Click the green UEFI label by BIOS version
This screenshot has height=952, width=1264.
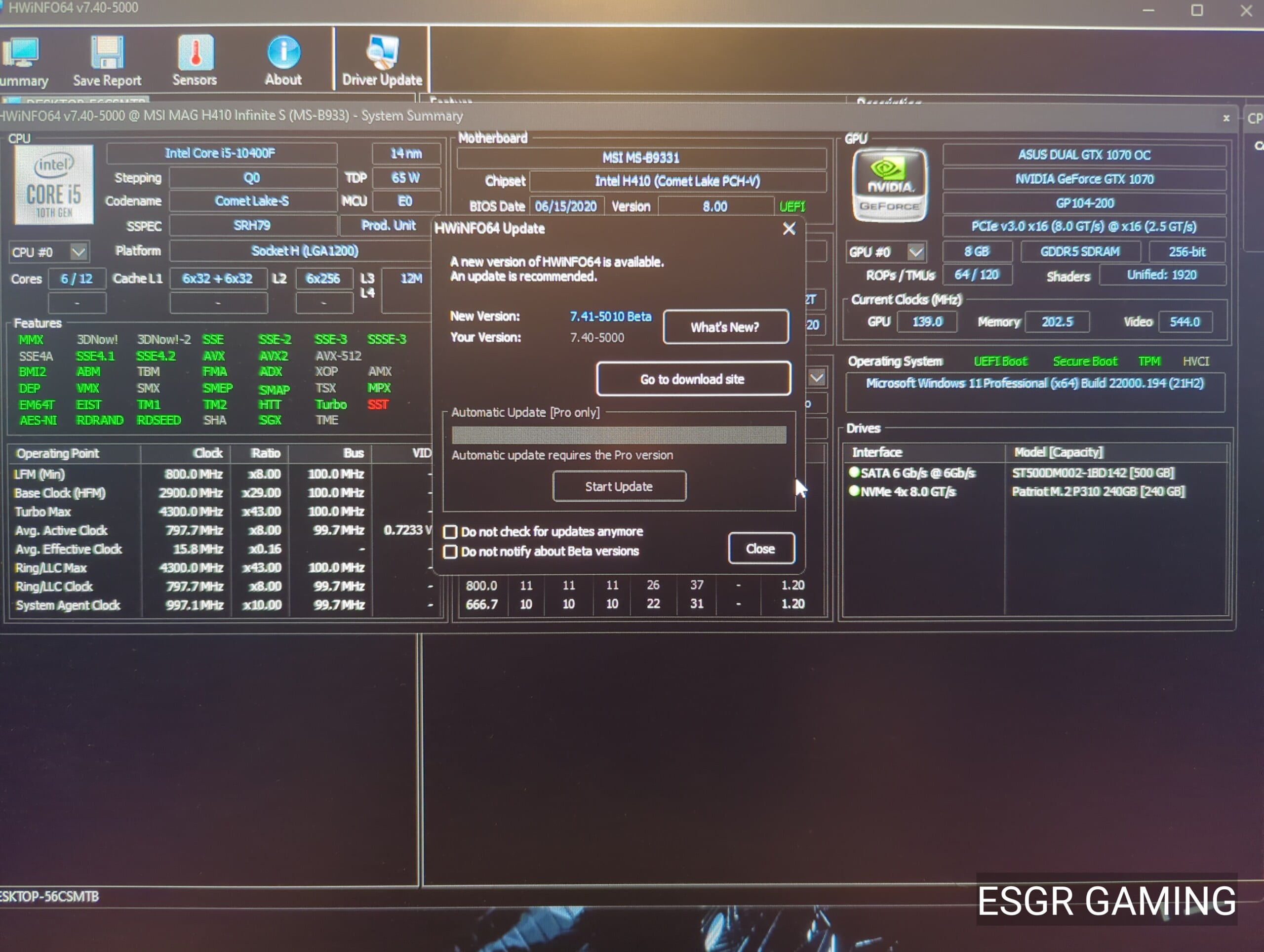792,206
